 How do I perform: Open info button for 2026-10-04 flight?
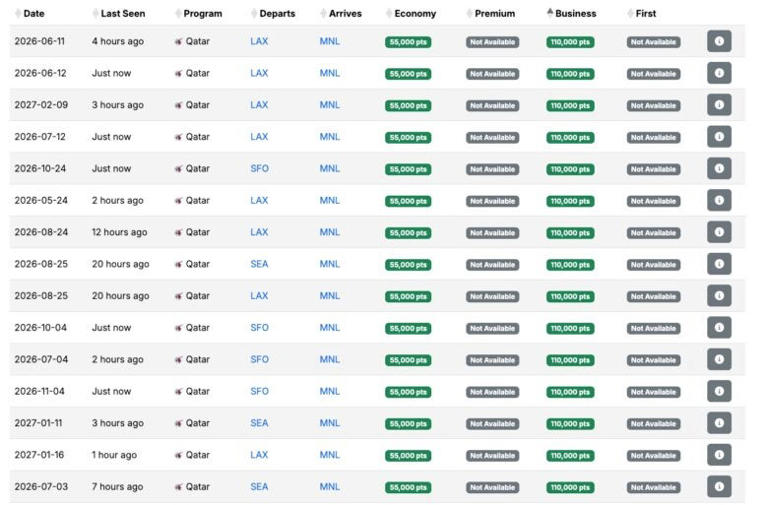(x=719, y=328)
